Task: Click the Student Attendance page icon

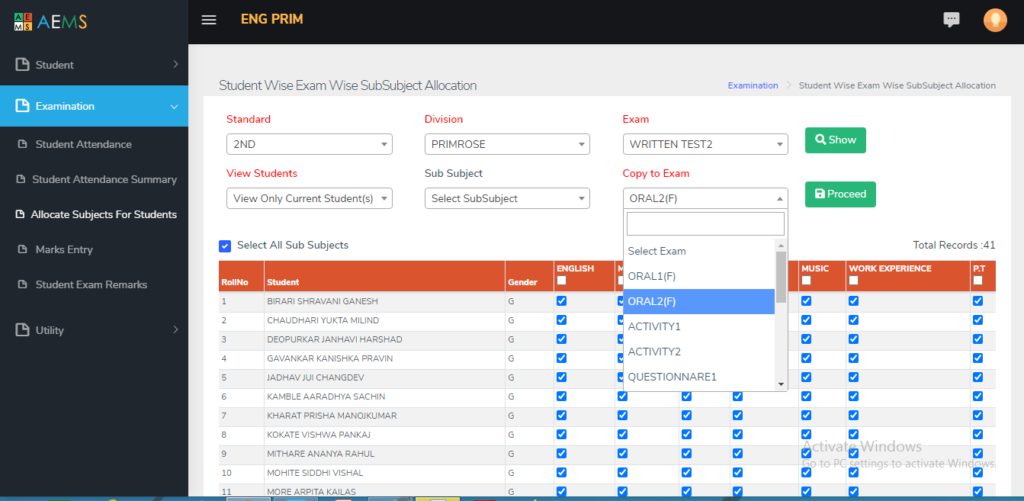Action: [x=22, y=144]
